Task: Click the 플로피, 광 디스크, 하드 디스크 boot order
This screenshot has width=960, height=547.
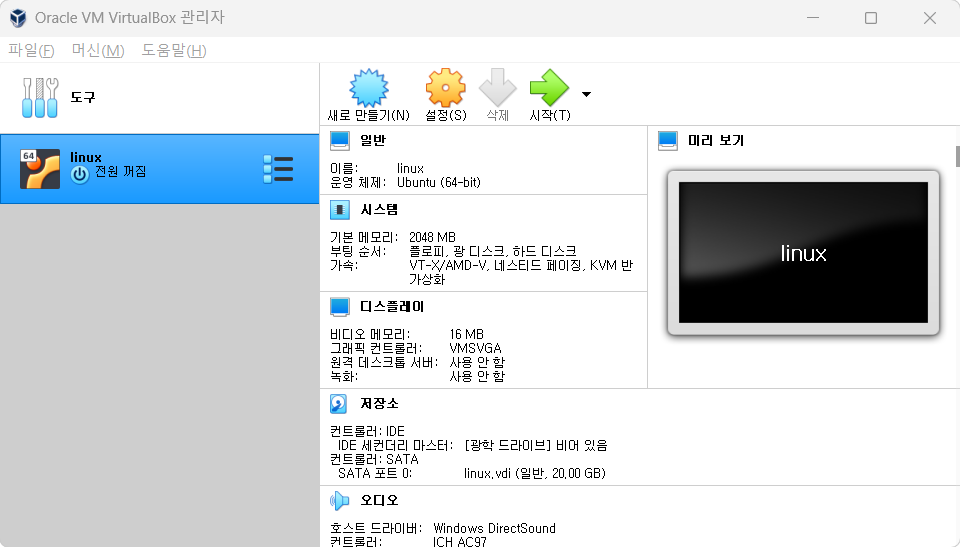Action: point(493,251)
